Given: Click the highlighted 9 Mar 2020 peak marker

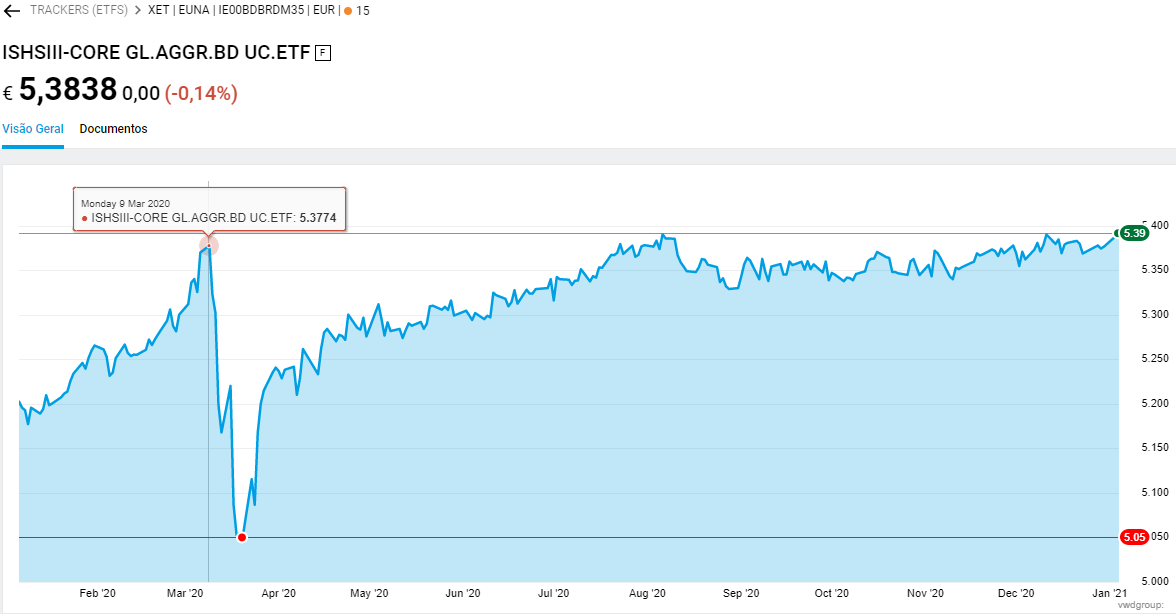Looking at the screenshot, I should tap(208, 245).
